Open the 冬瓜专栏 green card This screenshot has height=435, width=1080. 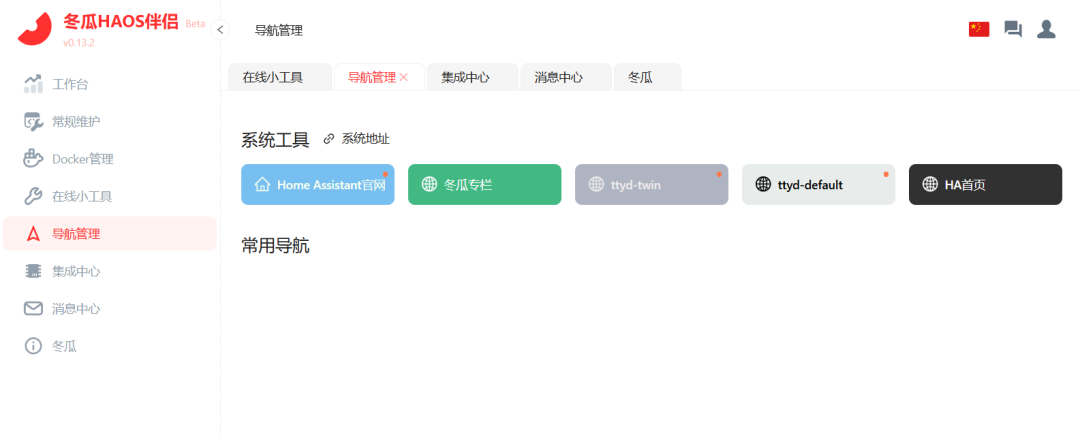[485, 184]
